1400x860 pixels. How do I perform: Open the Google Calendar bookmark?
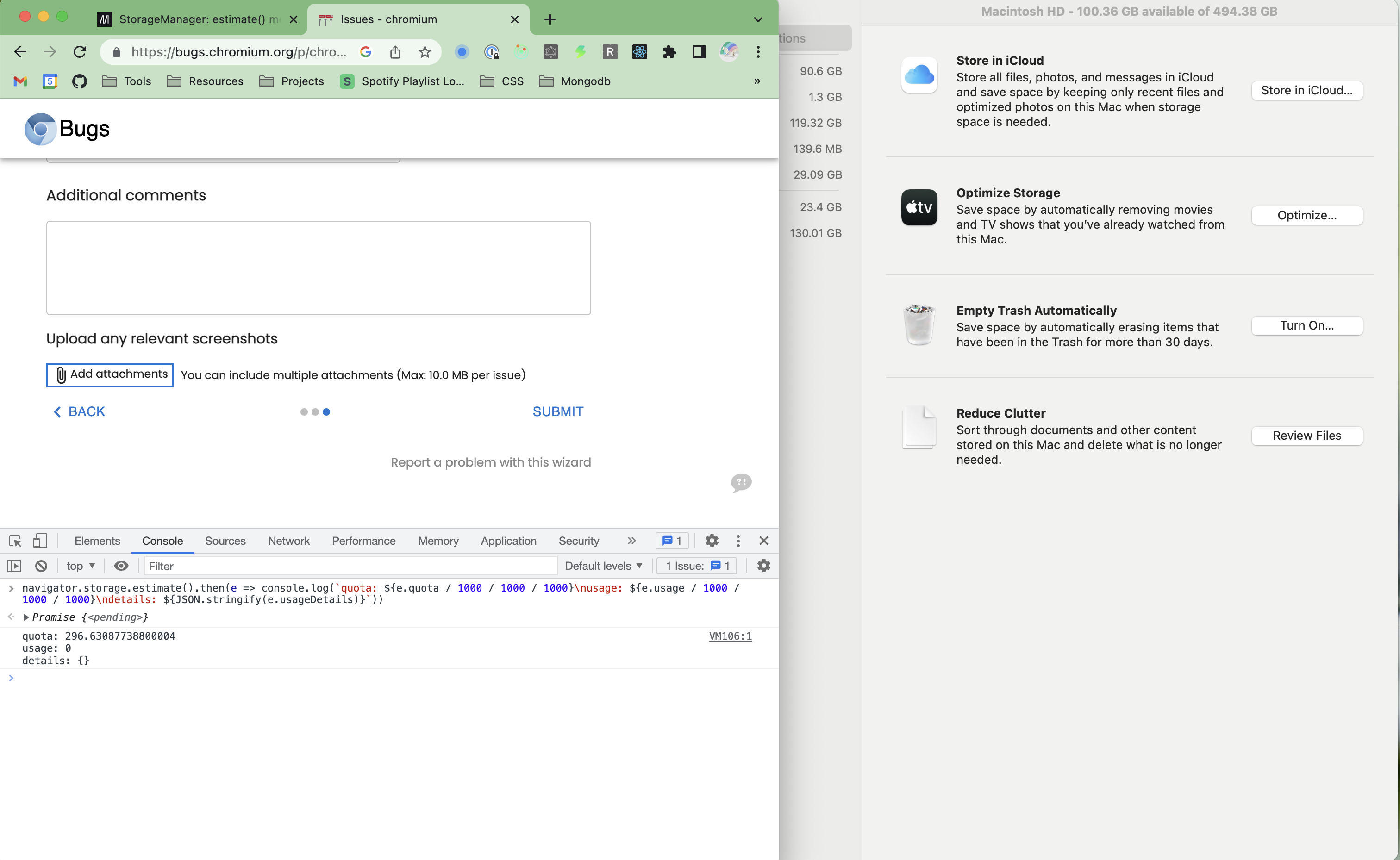(x=50, y=81)
